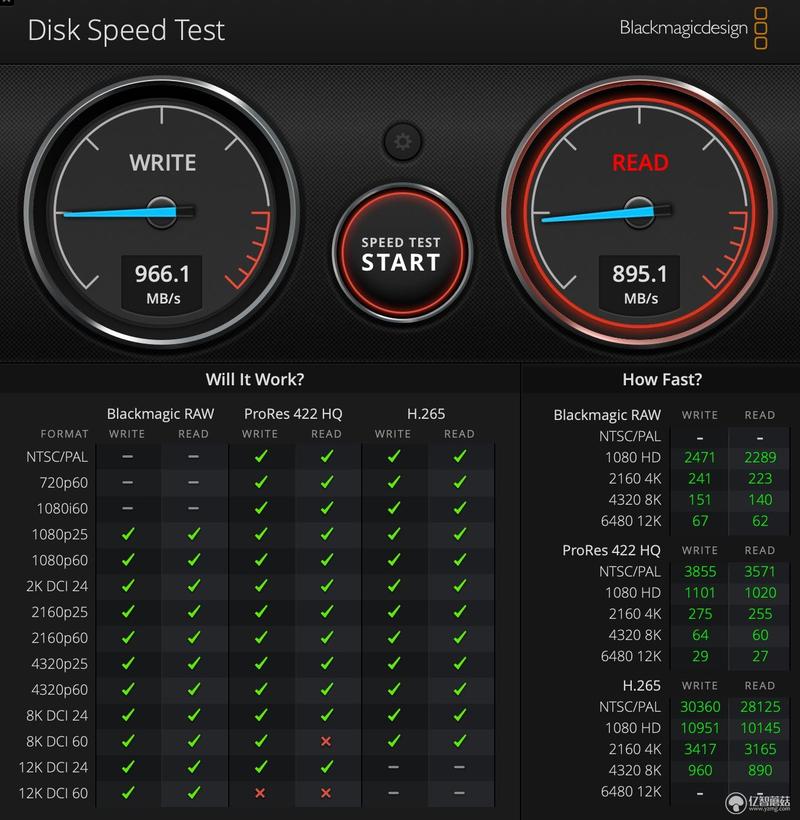Click the 12K DCI 60 format row label
This screenshot has width=800, height=820.
pyautogui.click(x=53, y=793)
